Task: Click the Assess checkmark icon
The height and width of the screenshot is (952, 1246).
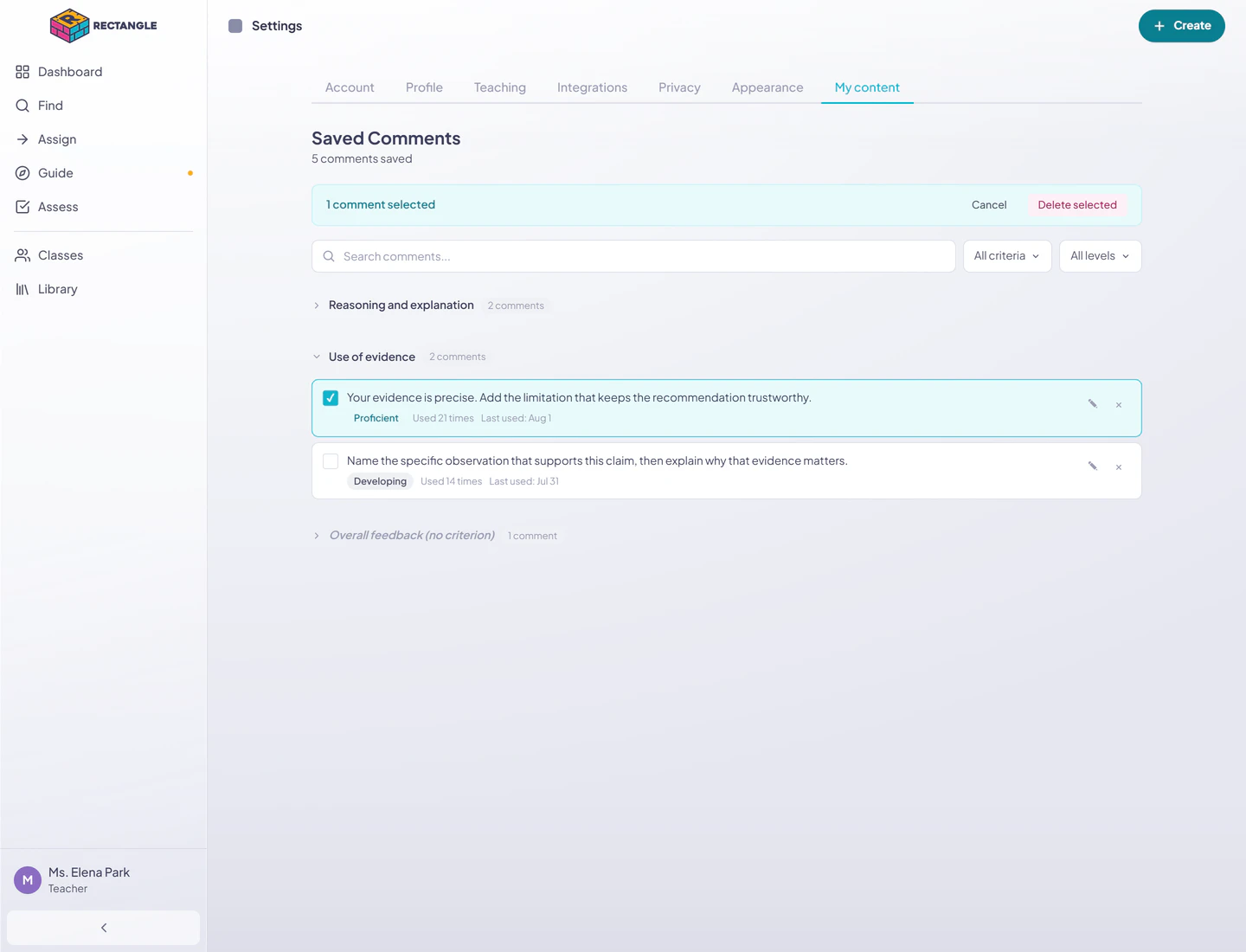Action: [x=22, y=207]
